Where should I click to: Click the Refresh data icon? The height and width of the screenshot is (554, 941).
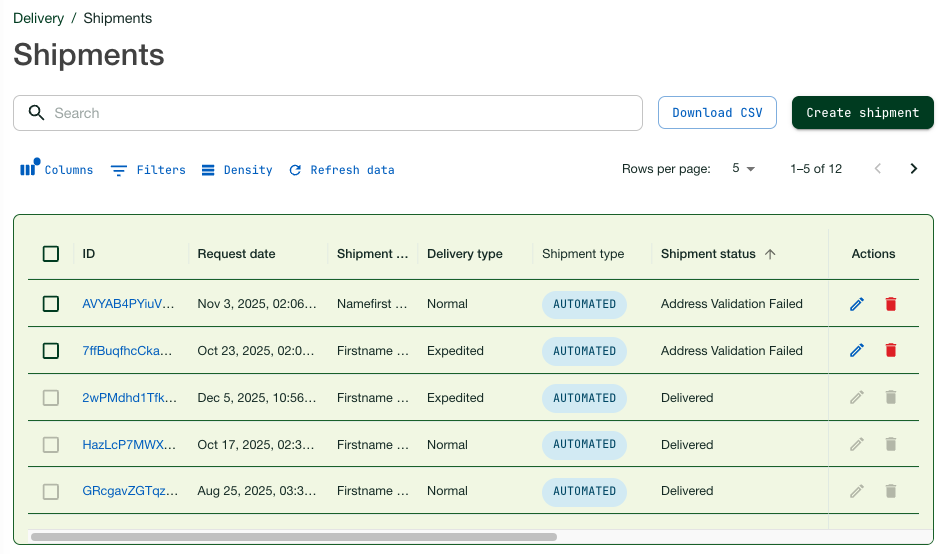tap(295, 170)
